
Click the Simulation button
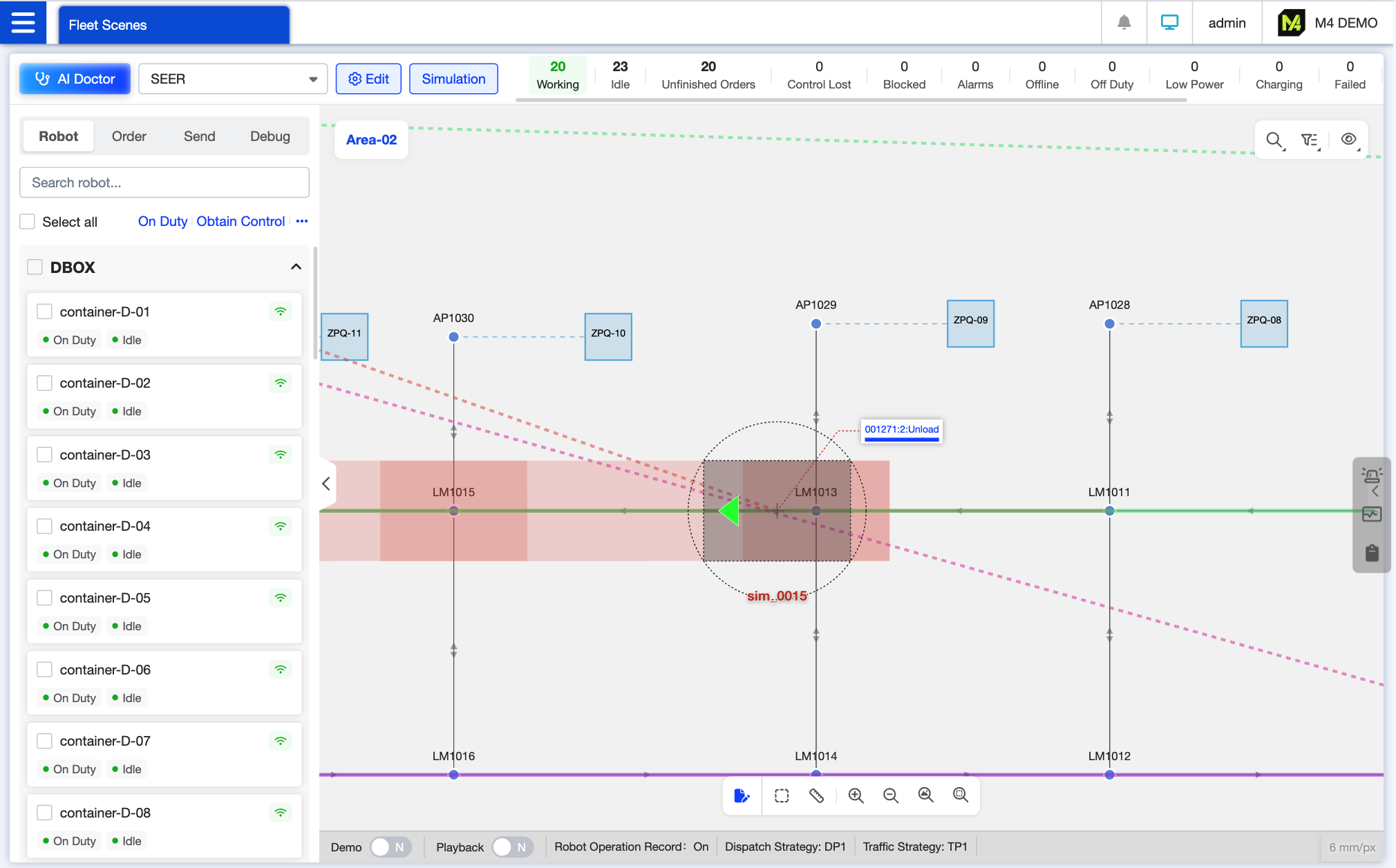[453, 79]
